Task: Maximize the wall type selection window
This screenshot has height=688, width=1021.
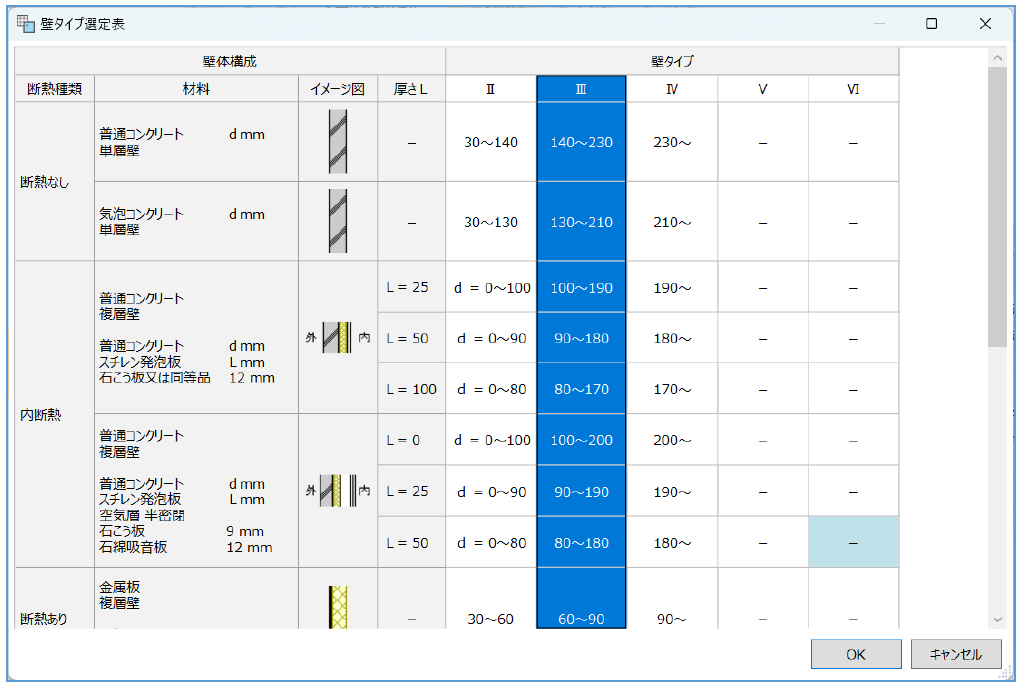Action: pyautogui.click(x=931, y=24)
